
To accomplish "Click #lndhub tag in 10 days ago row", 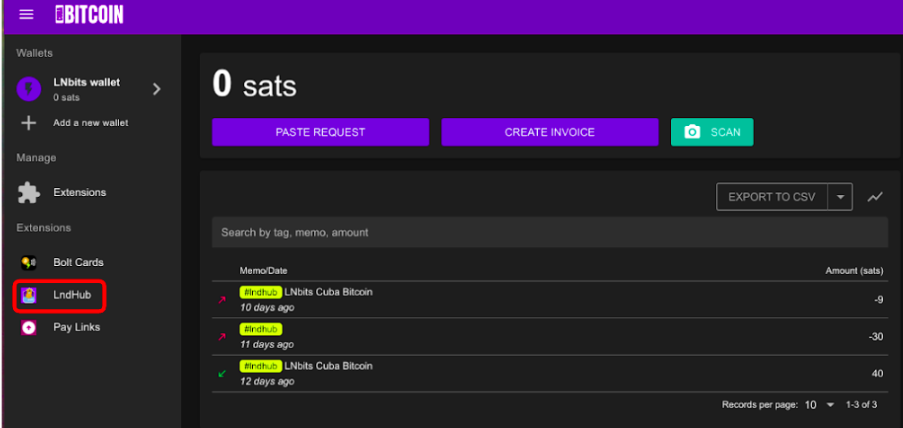I will pyautogui.click(x=261, y=292).
